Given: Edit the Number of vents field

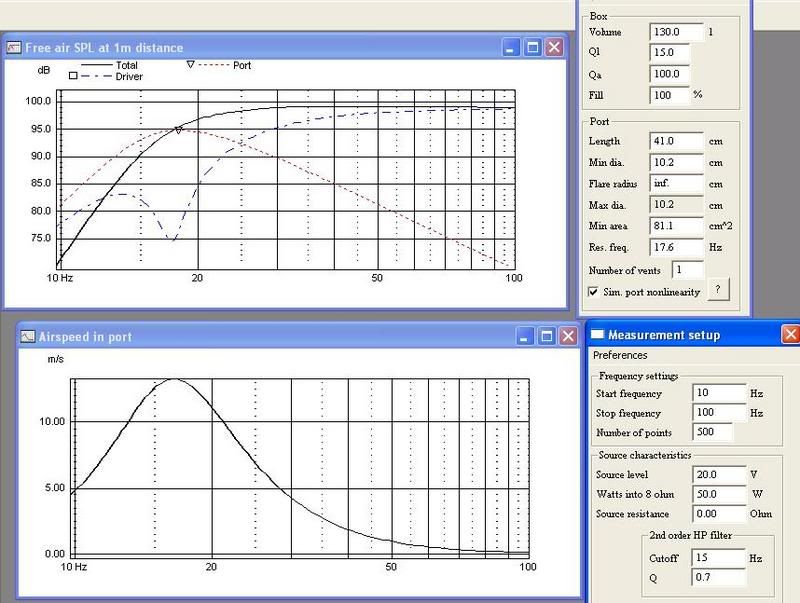Looking at the screenshot, I should click(688, 270).
